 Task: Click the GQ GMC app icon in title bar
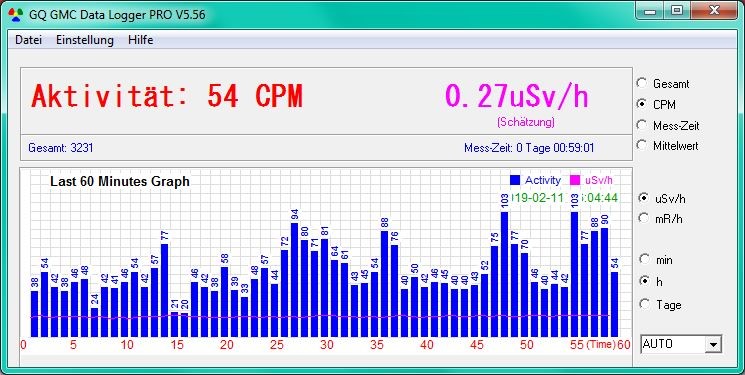(16, 15)
